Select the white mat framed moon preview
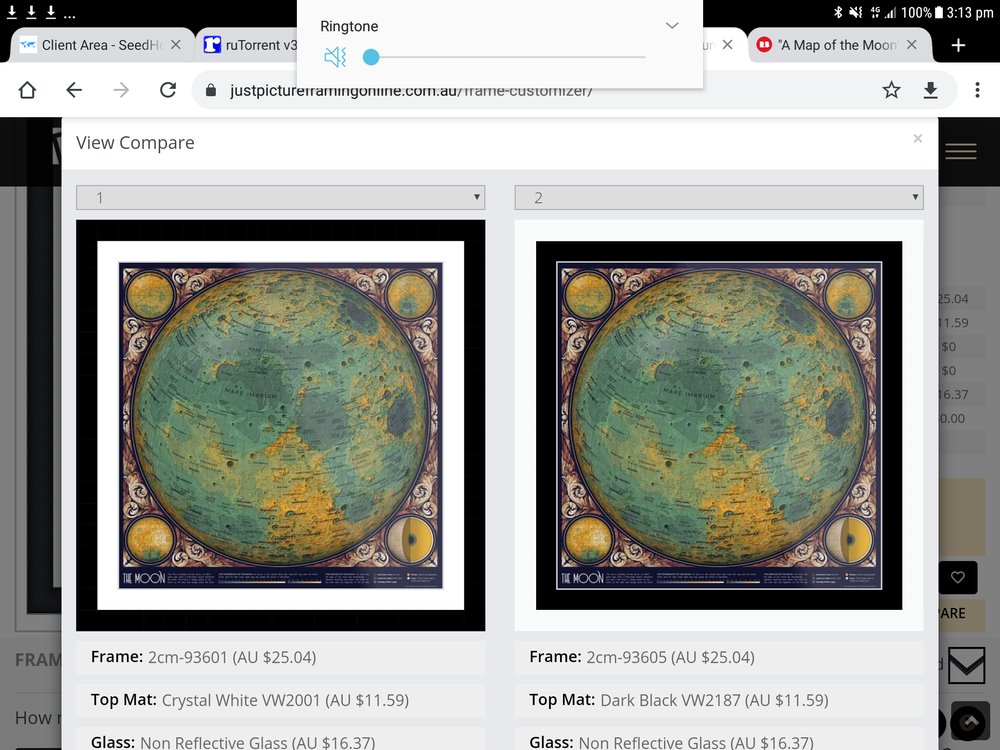Screen dimensions: 1000x750 pos(281,425)
